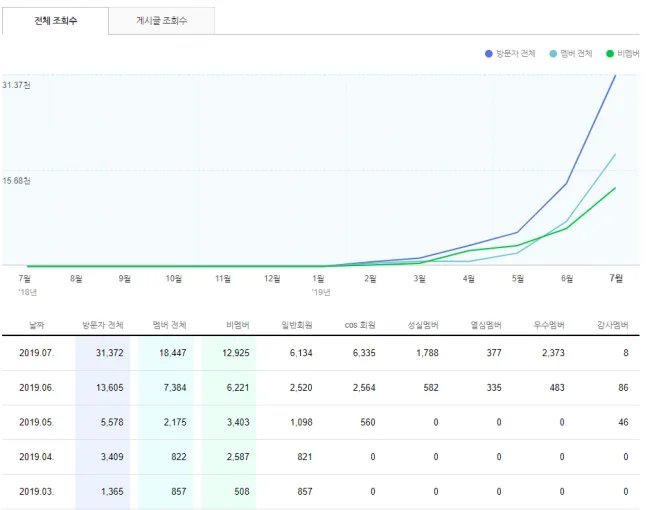Click the 7,384 members cell

coord(175,388)
